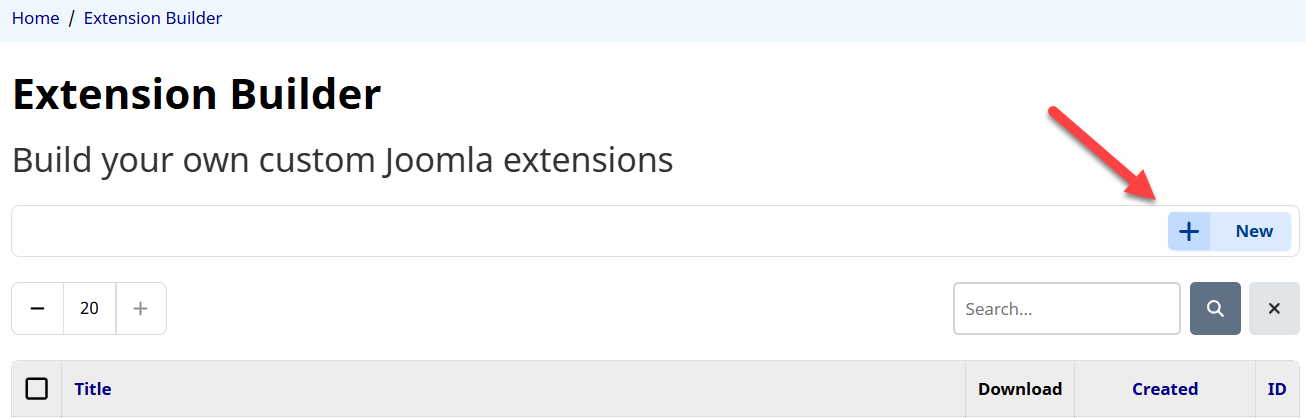The image size is (1306, 418).
Task: Click the plus icon on New button
Action: tap(1189, 232)
